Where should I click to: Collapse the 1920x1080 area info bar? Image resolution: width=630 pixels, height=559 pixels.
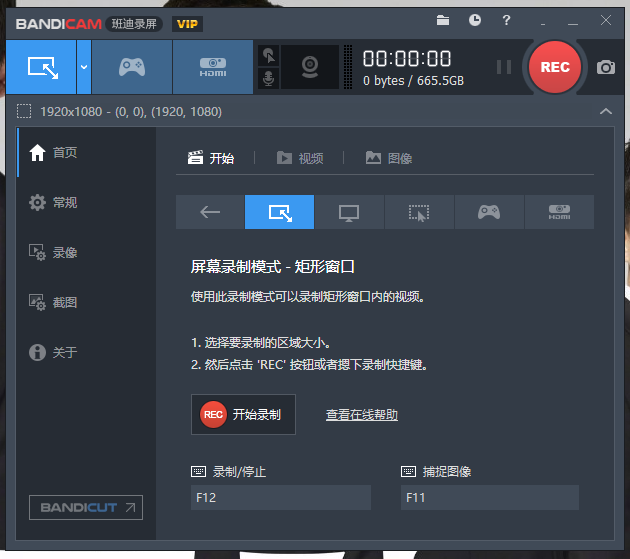[x=604, y=111]
